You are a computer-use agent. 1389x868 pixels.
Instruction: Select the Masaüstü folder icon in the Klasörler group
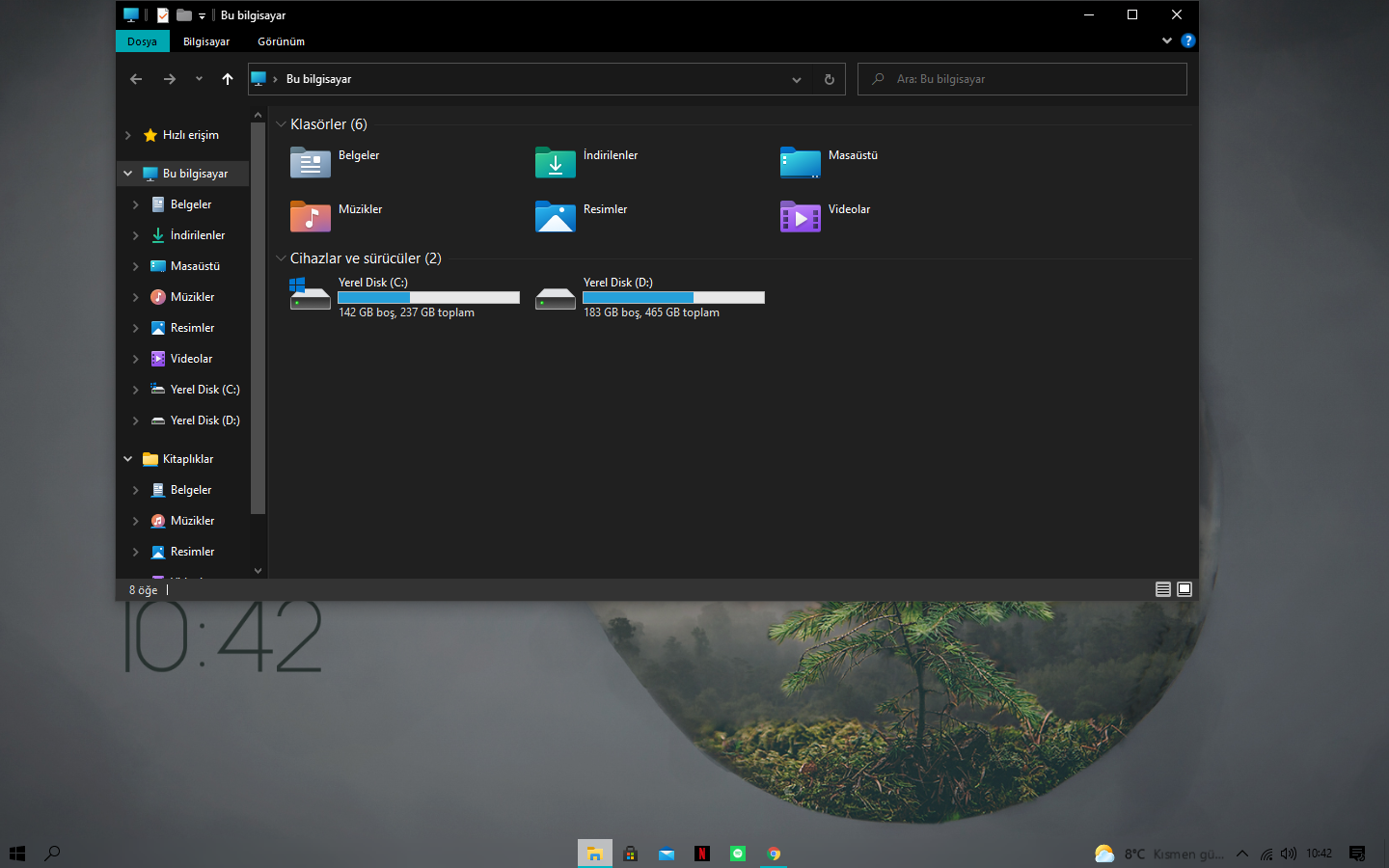tap(801, 162)
